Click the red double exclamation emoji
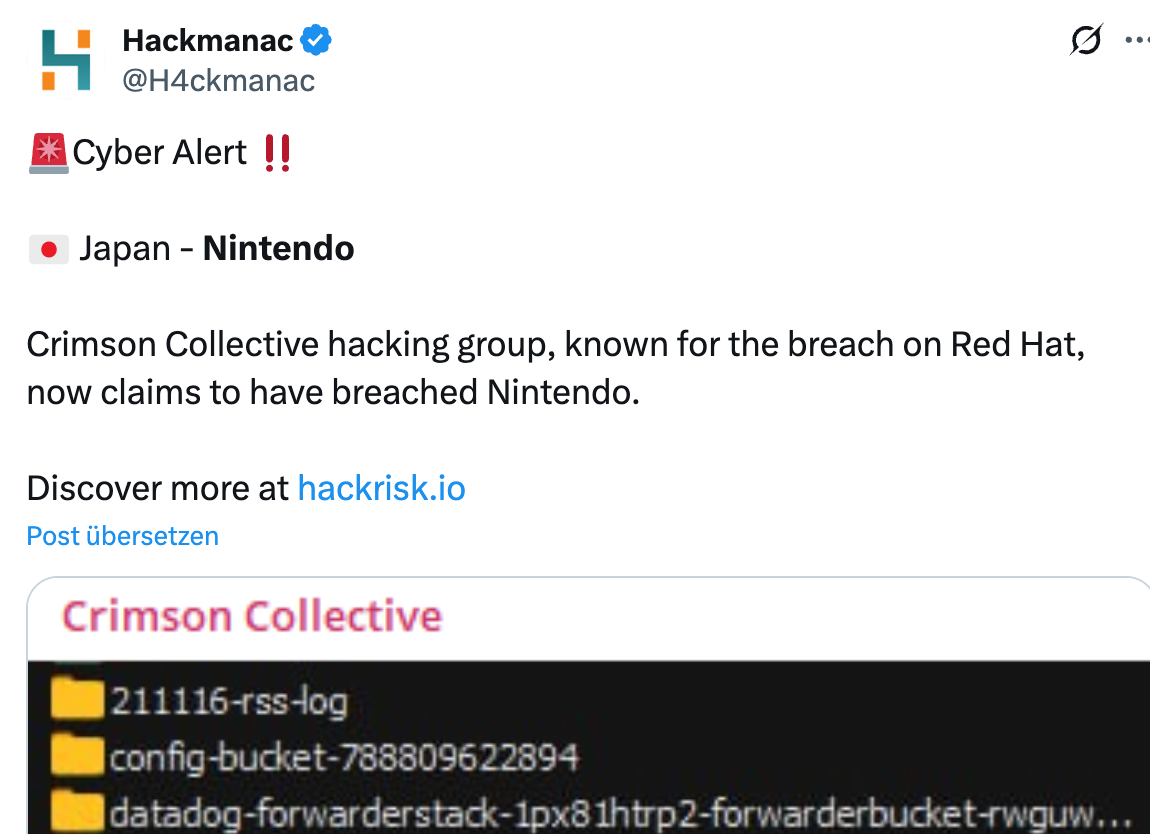The width and height of the screenshot is (1150, 834). [x=276, y=154]
